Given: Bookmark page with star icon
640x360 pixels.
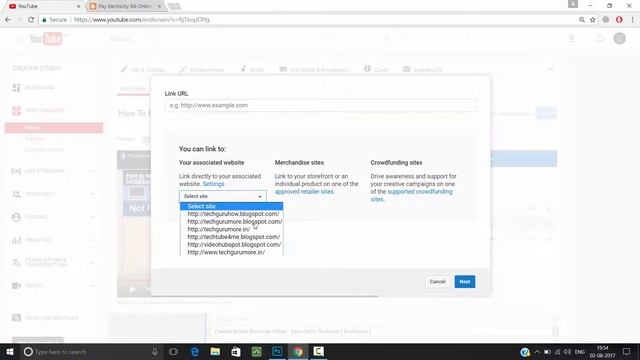Looking at the screenshot, I should pos(593,20).
